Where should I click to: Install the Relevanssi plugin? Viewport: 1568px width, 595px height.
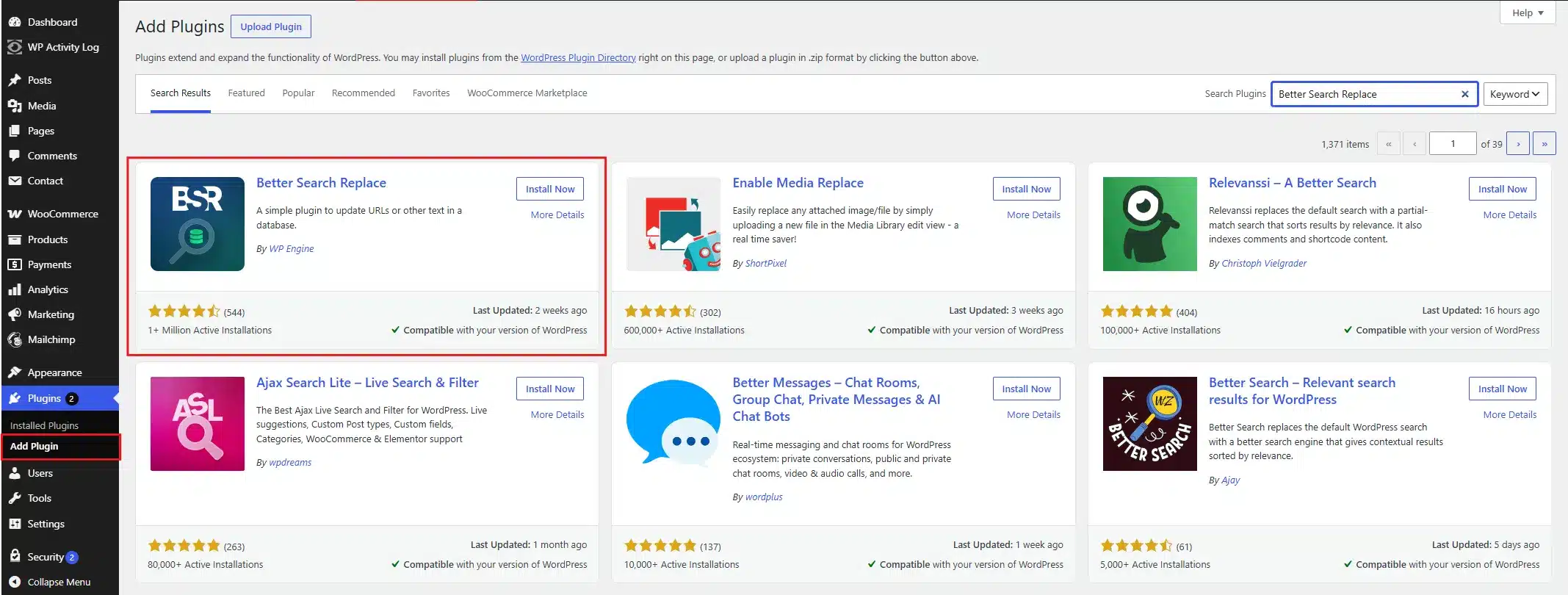(1502, 189)
